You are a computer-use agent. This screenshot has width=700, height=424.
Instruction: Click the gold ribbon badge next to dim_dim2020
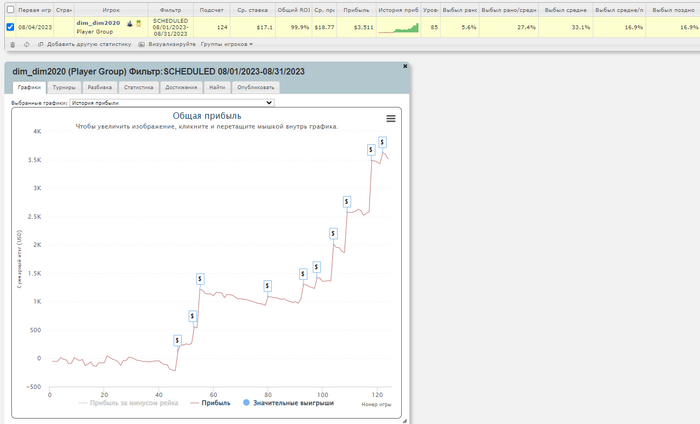(x=139, y=24)
